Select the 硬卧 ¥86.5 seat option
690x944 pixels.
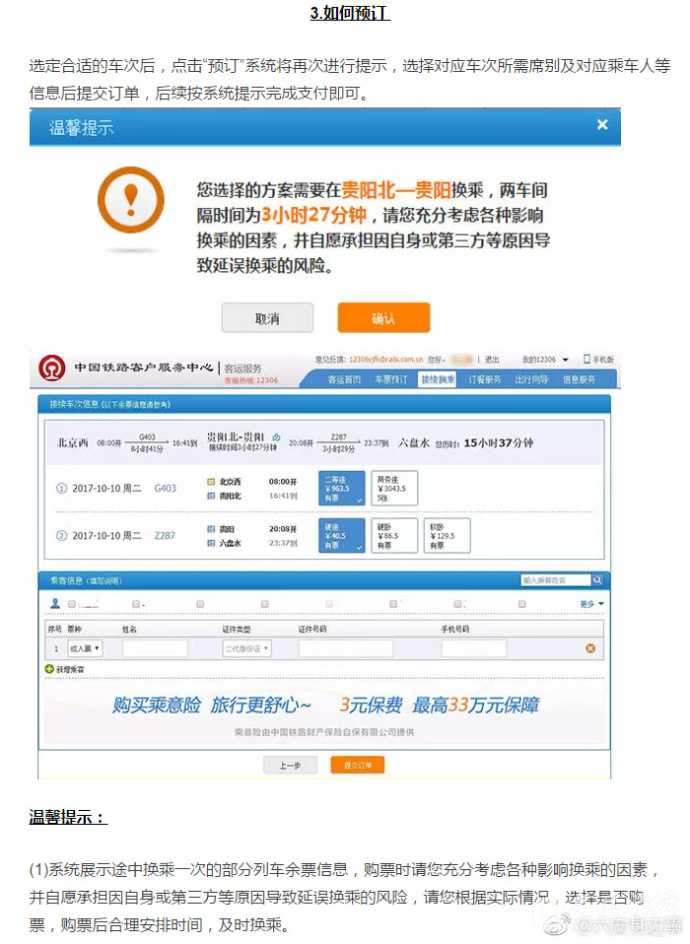click(x=393, y=536)
